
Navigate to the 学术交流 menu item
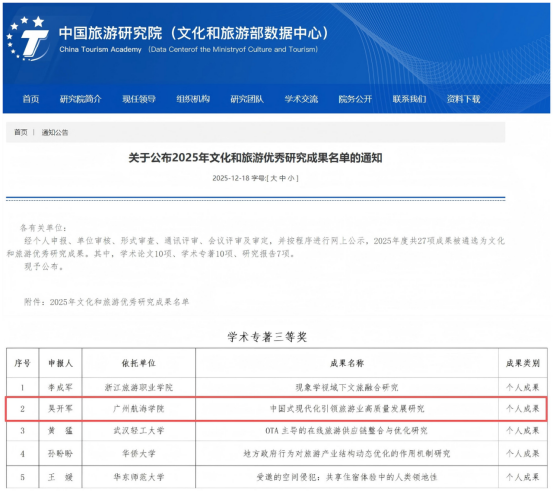pos(301,99)
